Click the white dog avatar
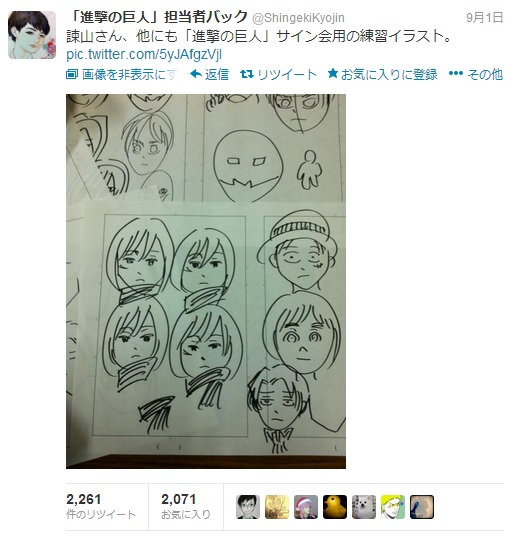The image size is (514, 536). pos(364,507)
